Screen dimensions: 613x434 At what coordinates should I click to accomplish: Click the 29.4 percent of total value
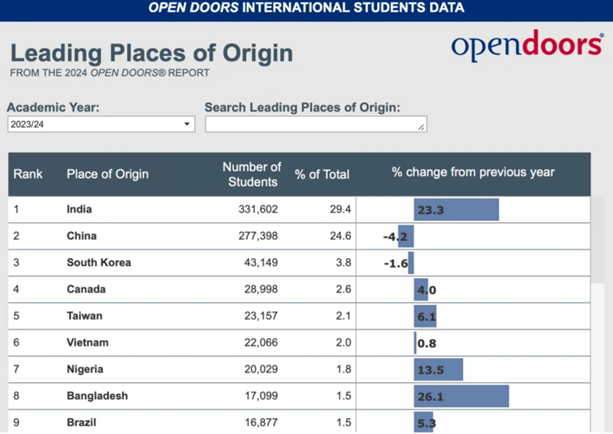(340, 209)
